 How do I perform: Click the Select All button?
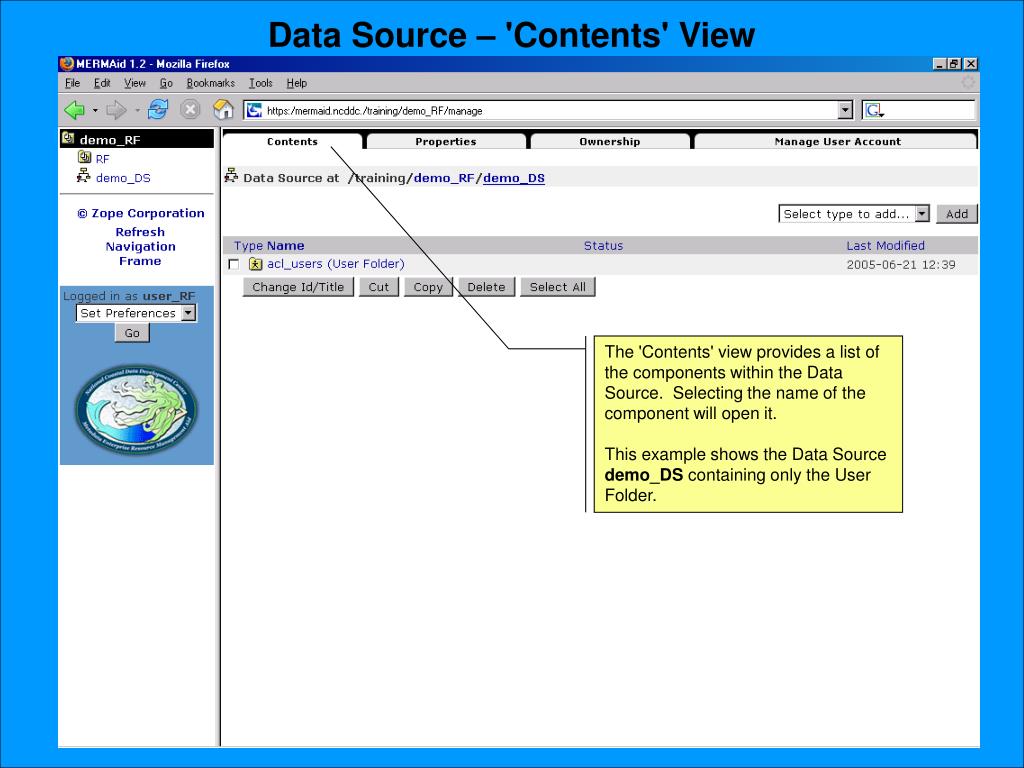coord(558,287)
